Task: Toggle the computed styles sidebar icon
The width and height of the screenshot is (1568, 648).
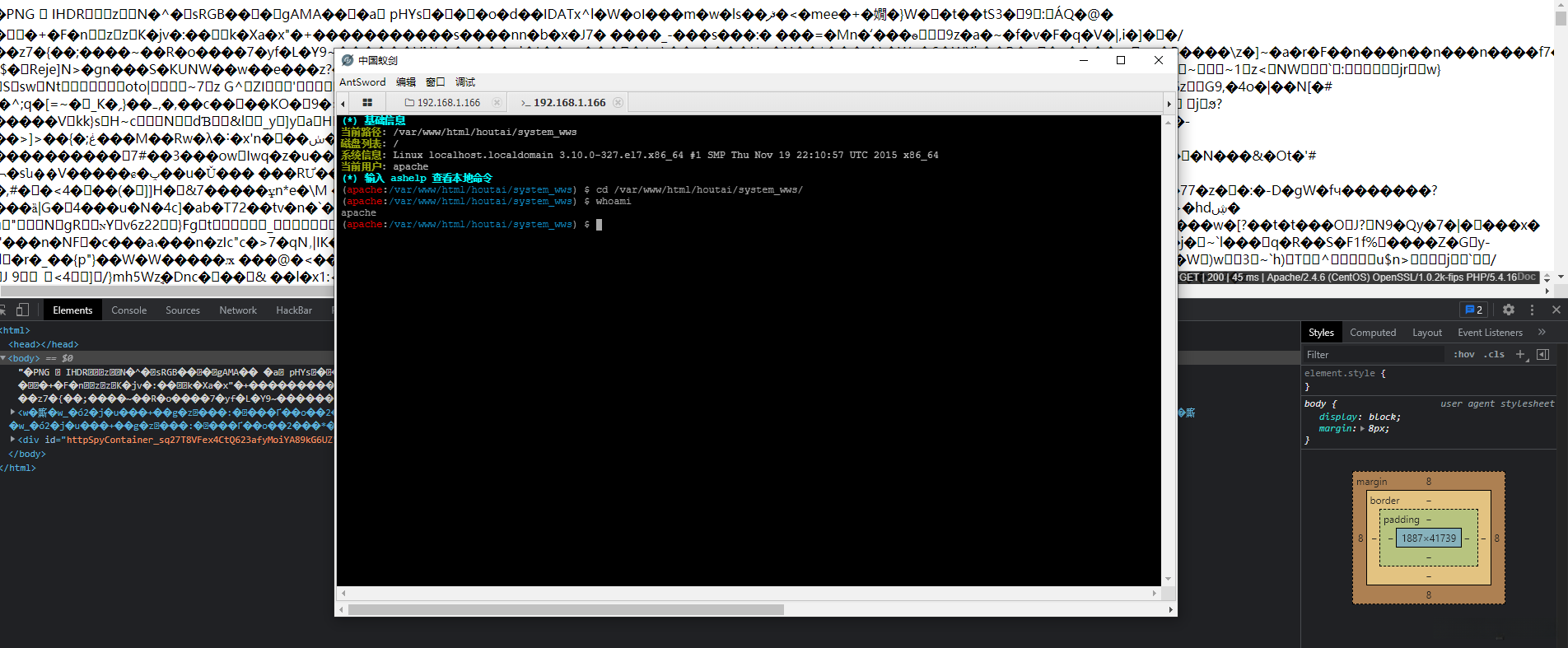Action: tap(1542, 355)
